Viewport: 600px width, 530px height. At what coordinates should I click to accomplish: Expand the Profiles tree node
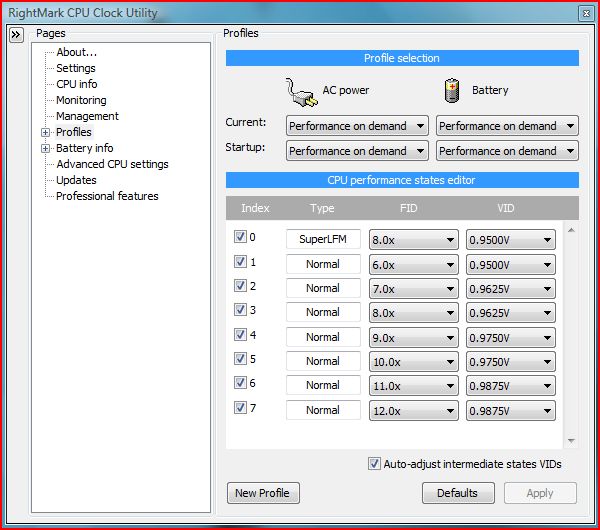coord(45,132)
